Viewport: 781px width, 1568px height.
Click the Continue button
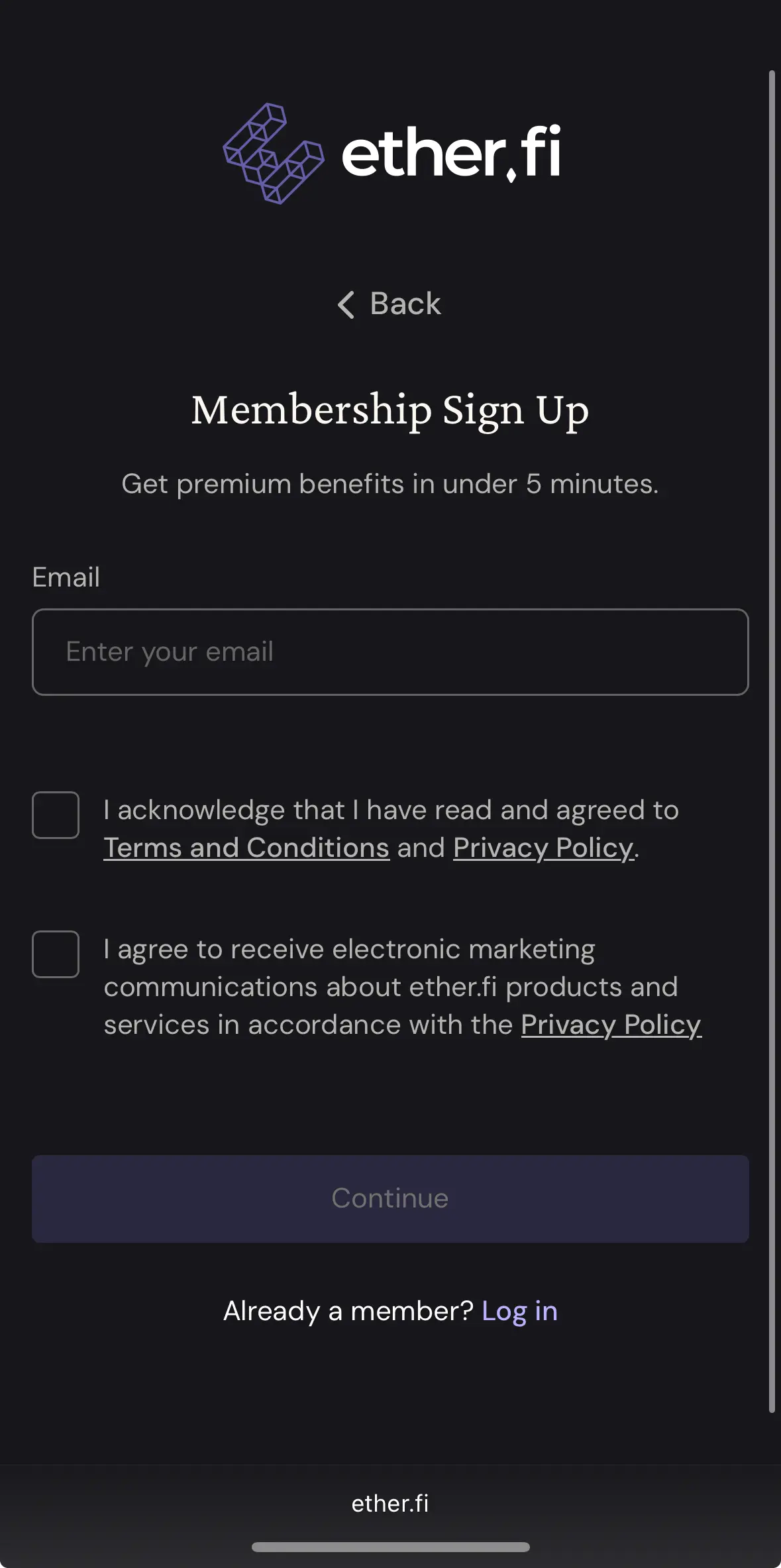coord(390,1199)
